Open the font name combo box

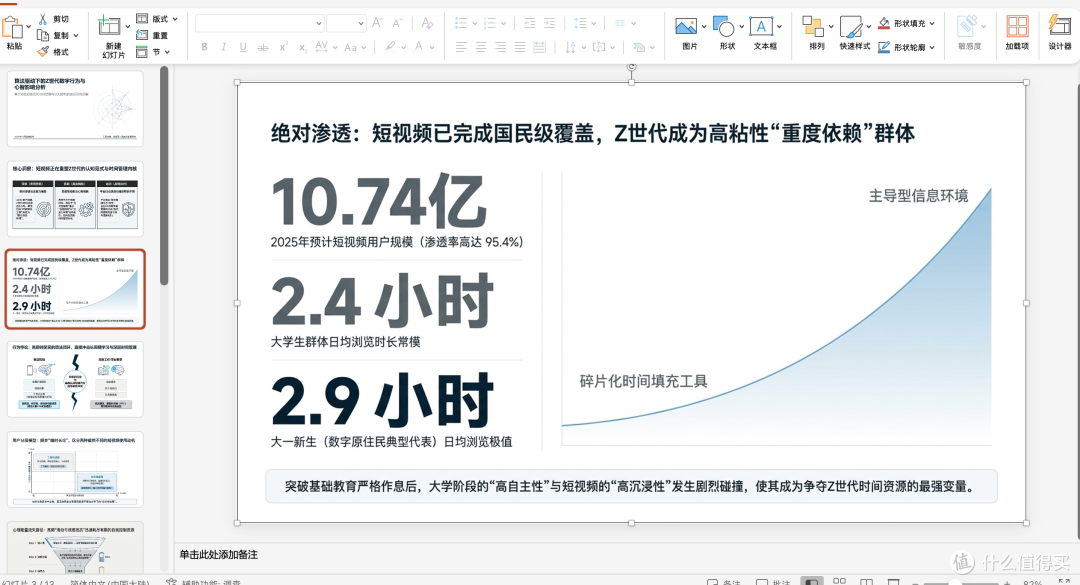(260, 23)
